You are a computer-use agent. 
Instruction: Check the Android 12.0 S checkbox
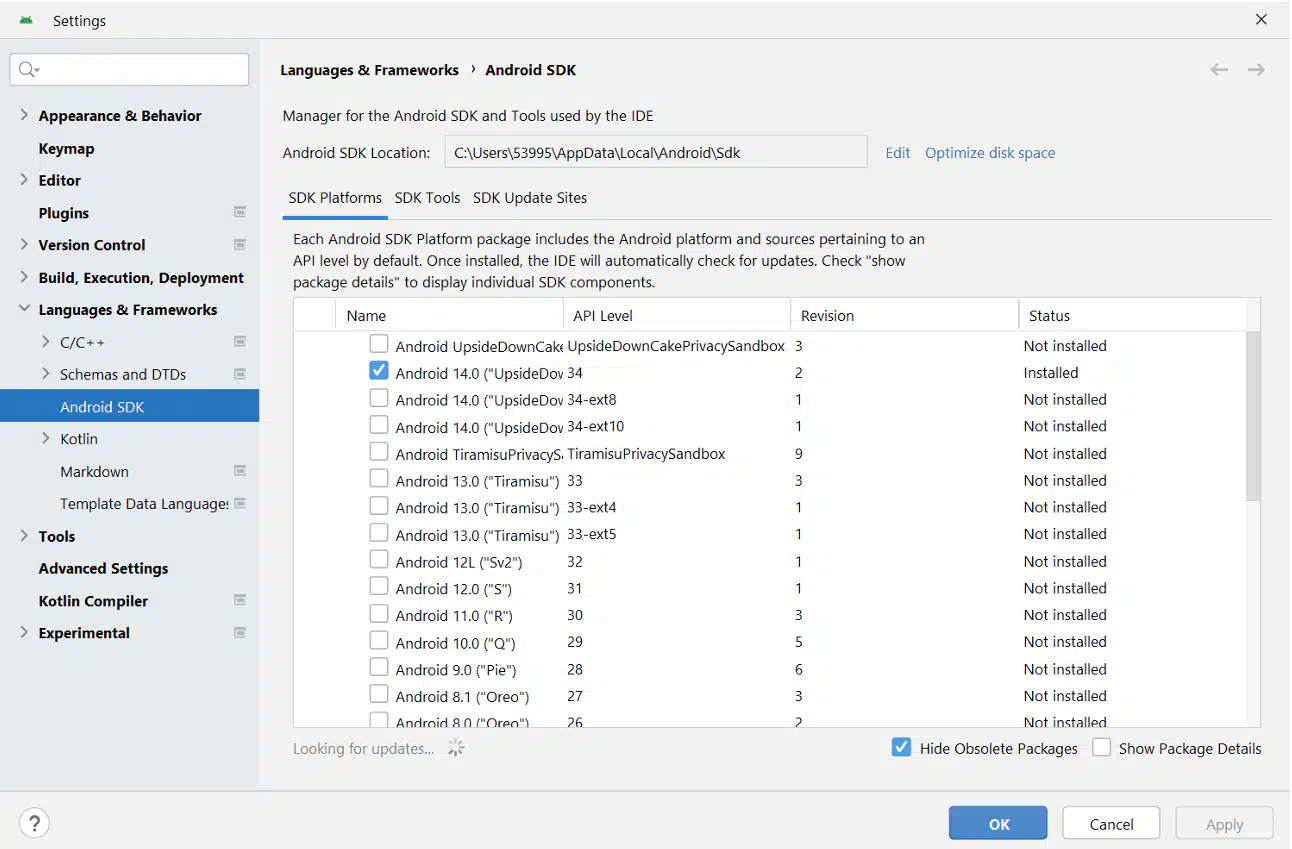[x=379, y=587]
